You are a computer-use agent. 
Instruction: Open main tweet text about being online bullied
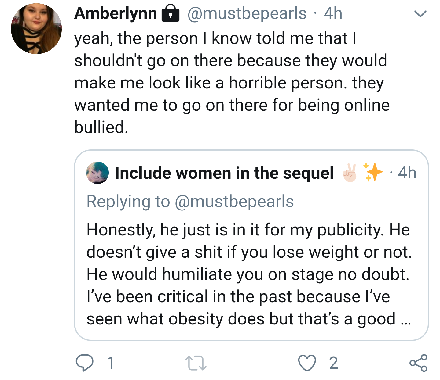(232, 83)
